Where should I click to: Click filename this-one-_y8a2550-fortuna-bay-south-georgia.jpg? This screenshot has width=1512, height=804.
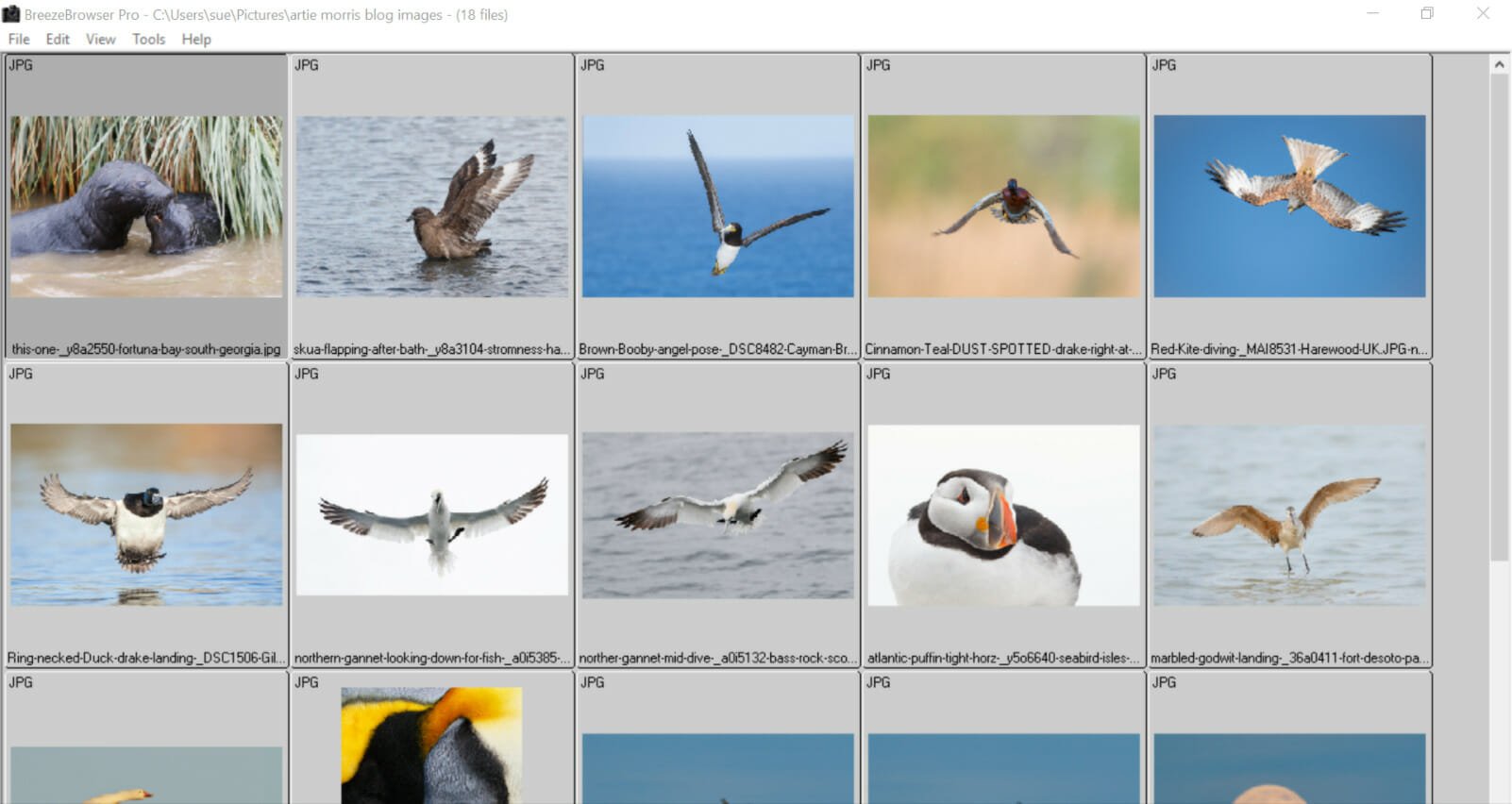tap(146, 349)
